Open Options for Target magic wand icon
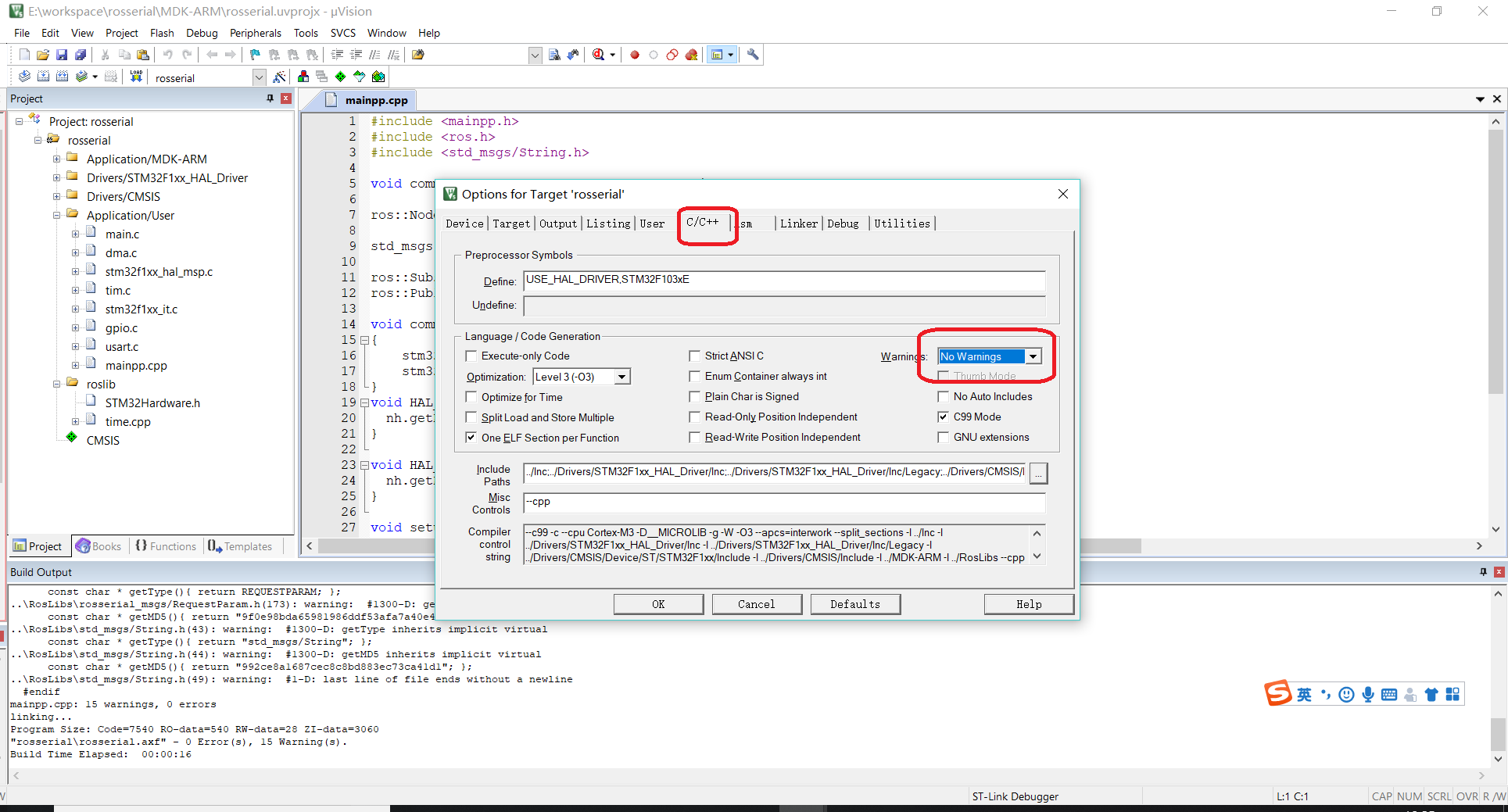Viewport: 1508px width, 812px height. coord(279,77)
